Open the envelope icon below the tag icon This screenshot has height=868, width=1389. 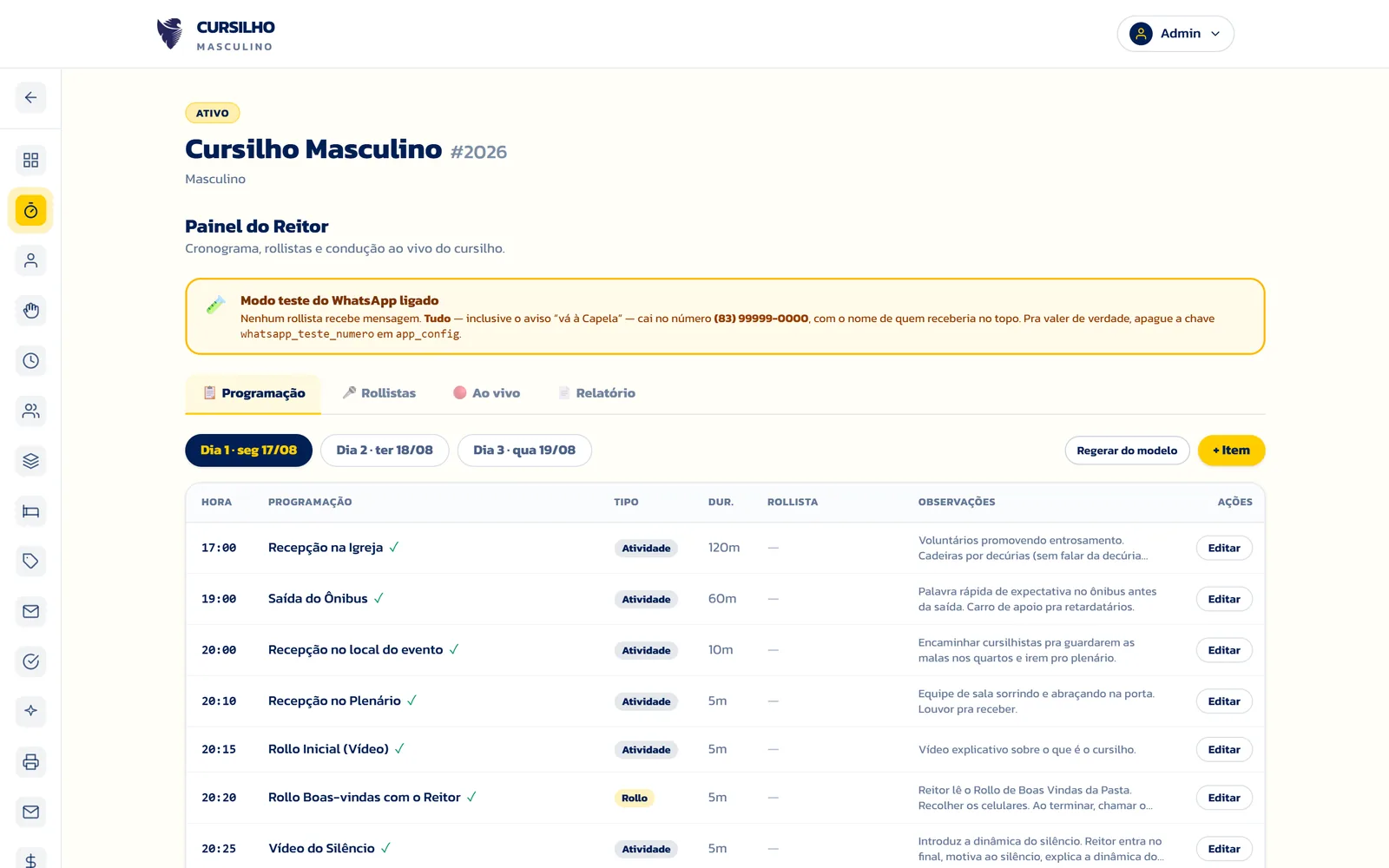(30, 611)
